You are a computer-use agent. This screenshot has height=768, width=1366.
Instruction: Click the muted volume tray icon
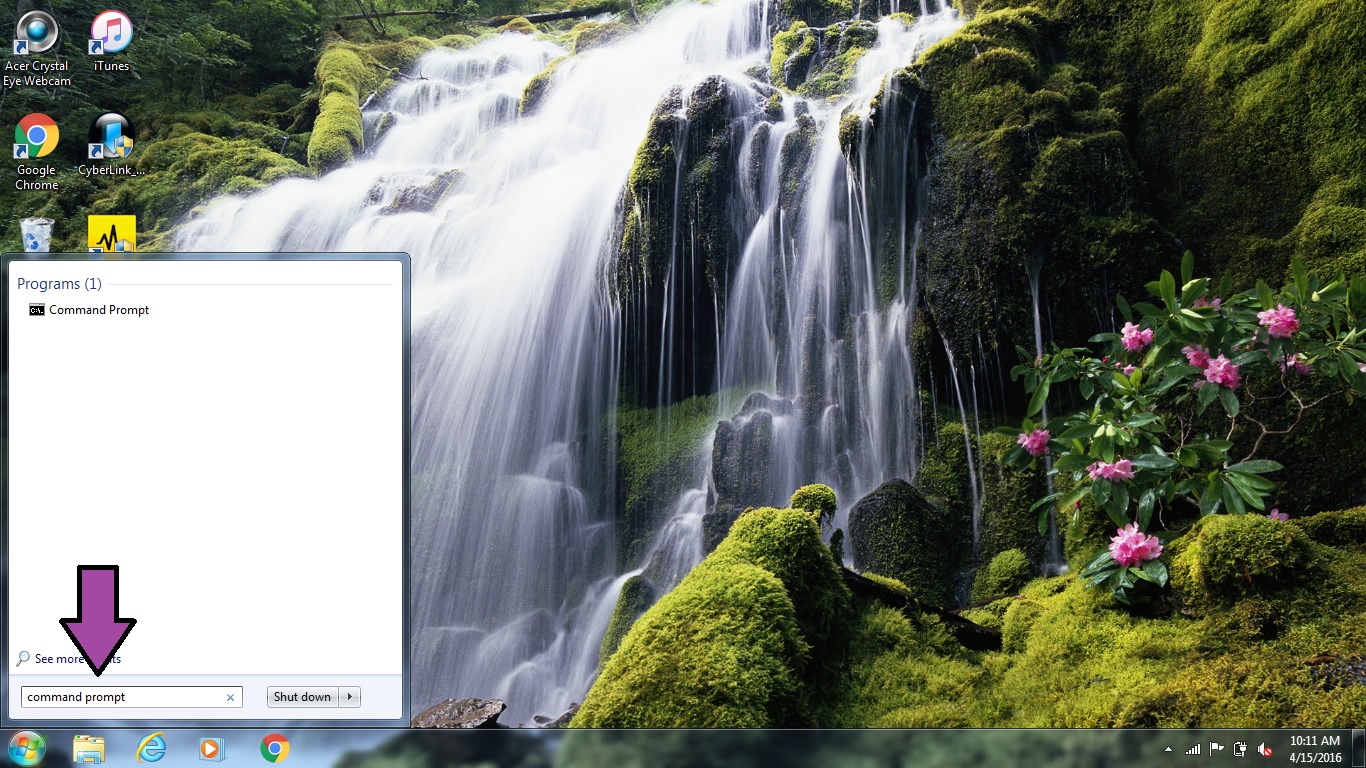[1265, 749]
